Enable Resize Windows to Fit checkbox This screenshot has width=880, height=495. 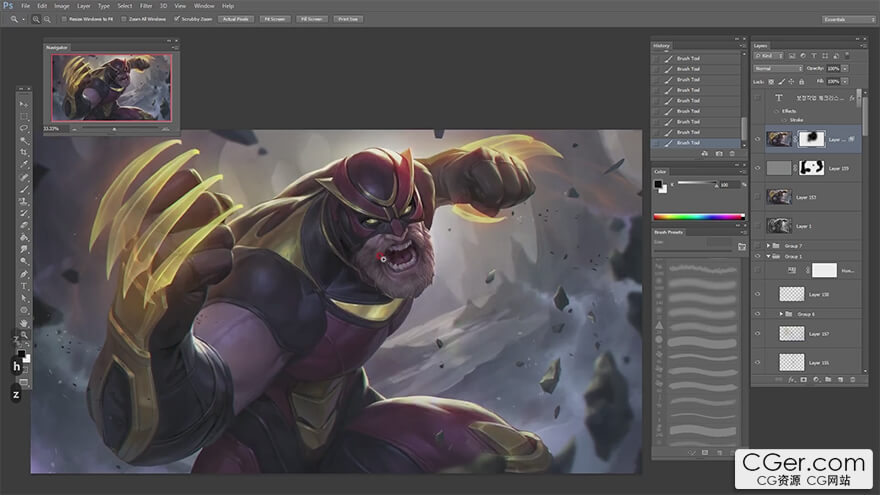(65, 19)
